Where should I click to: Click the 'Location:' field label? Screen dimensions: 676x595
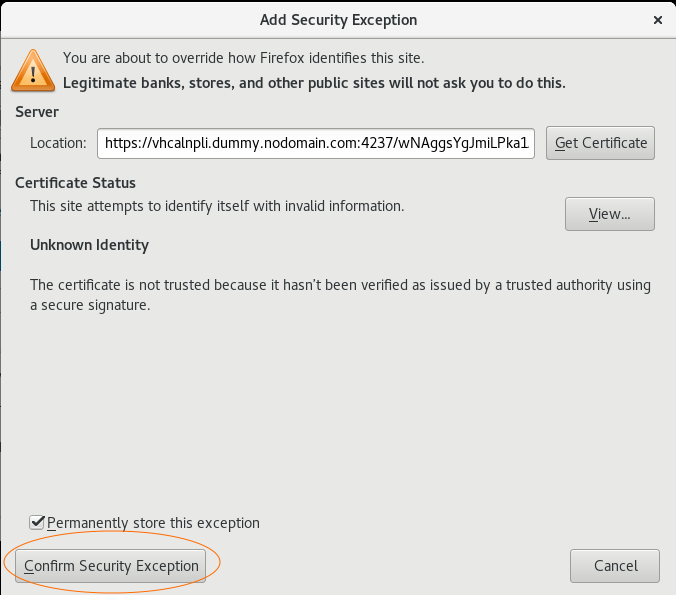(58, 143)
